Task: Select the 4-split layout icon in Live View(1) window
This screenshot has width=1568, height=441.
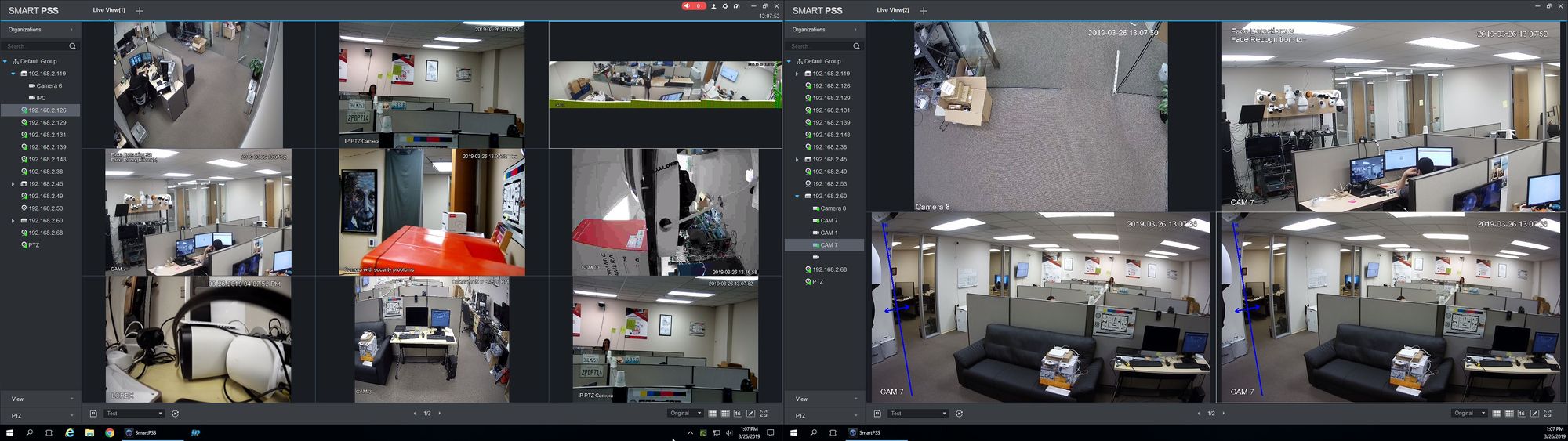Action: [x=713, y=414]
